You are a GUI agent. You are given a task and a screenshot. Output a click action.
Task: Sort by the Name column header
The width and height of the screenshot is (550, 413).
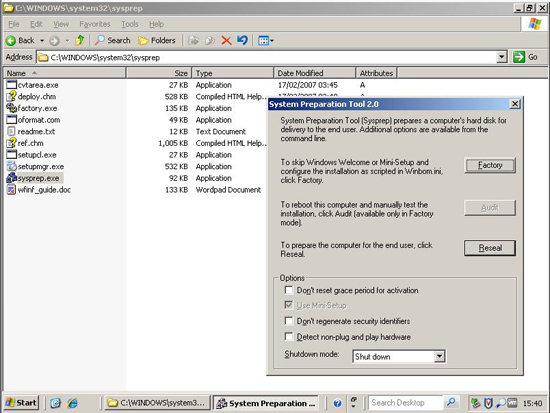click(65, 73)
